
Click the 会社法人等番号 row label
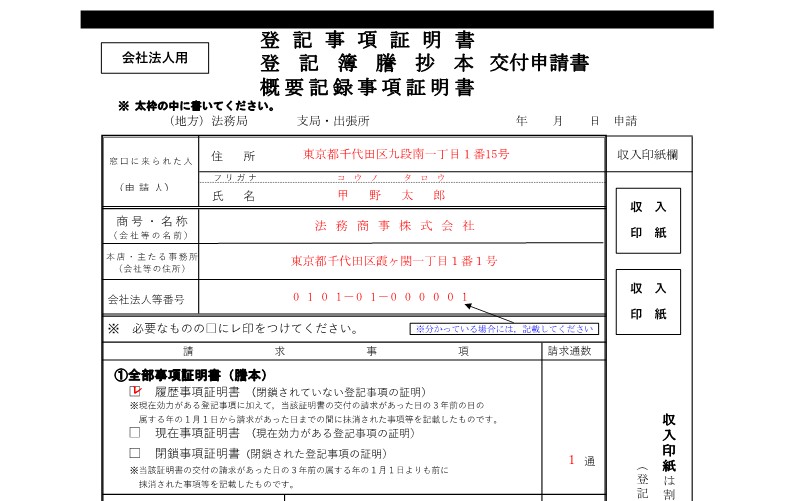(146, 299)
